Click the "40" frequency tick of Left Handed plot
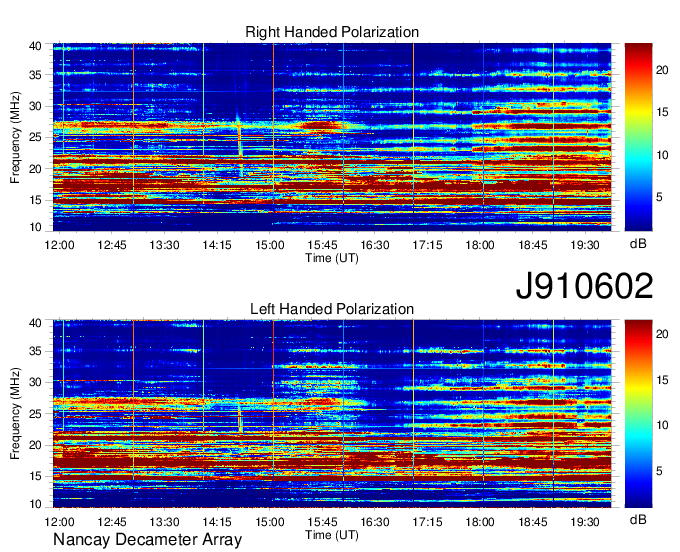 click(x=35, y=323)
